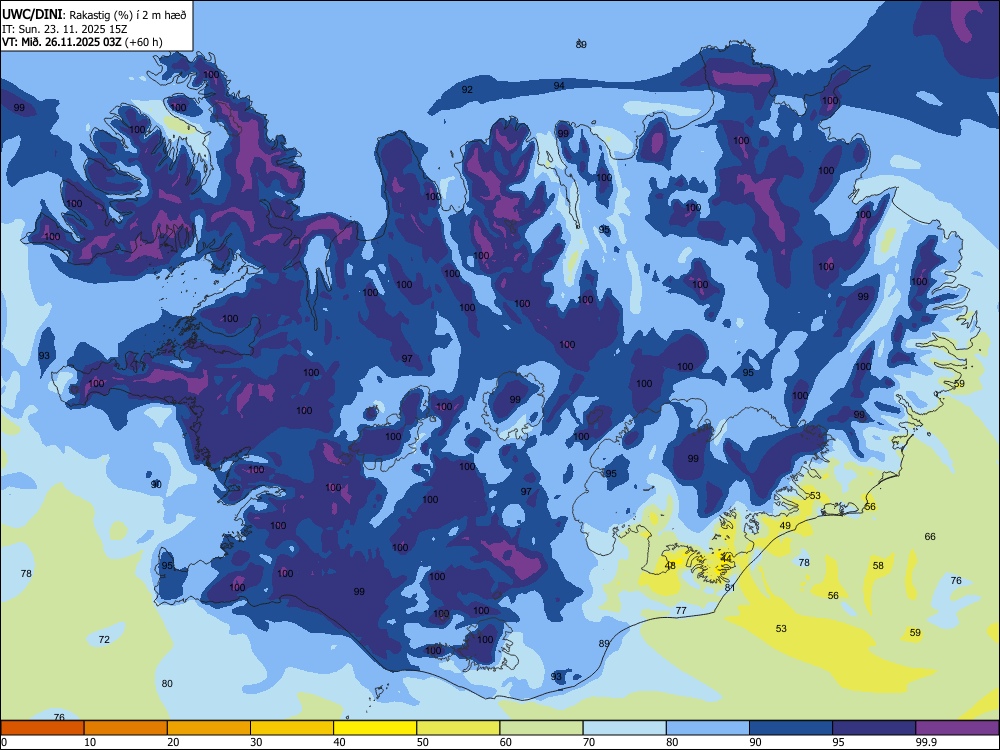The width and height of the screenshot is (1000, 750).
Task: Pick the bright yellow 40–50 legend swatch
Action: coord(375,728)
